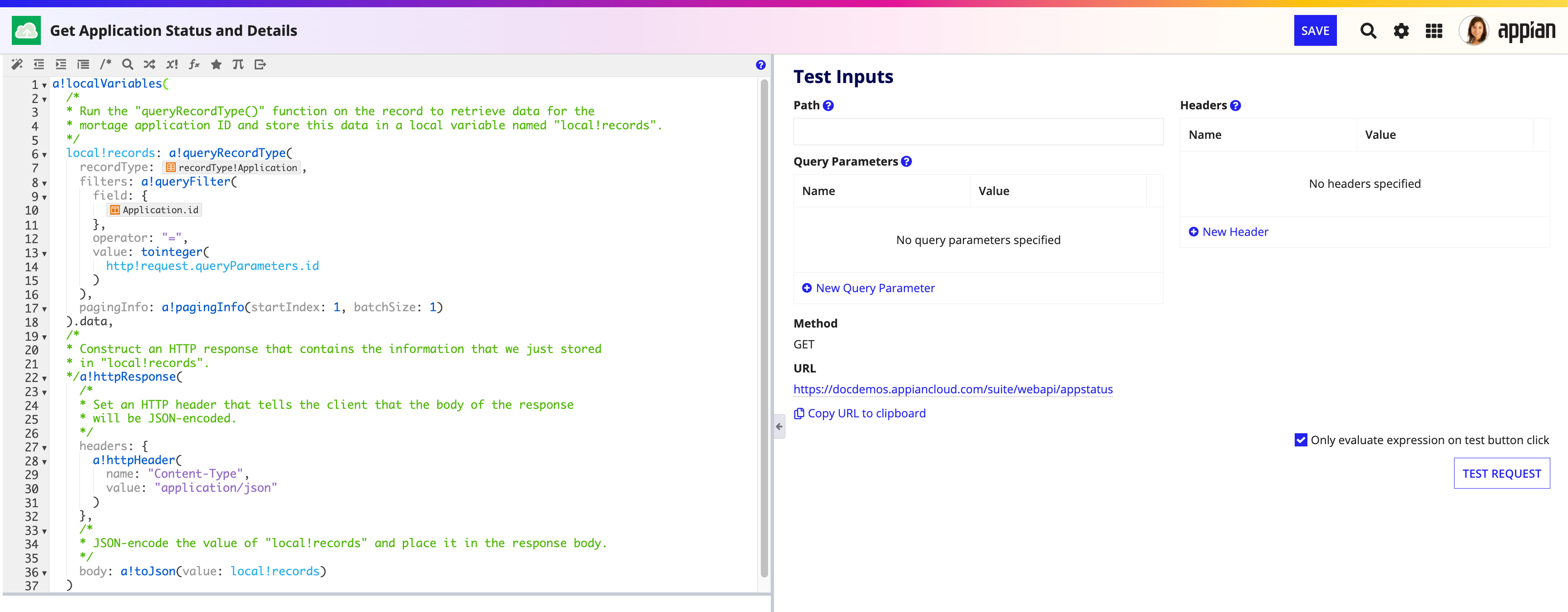Open the navigation grid menu
This screenshot has width=1568, height=612.
tap(1434, 30)
